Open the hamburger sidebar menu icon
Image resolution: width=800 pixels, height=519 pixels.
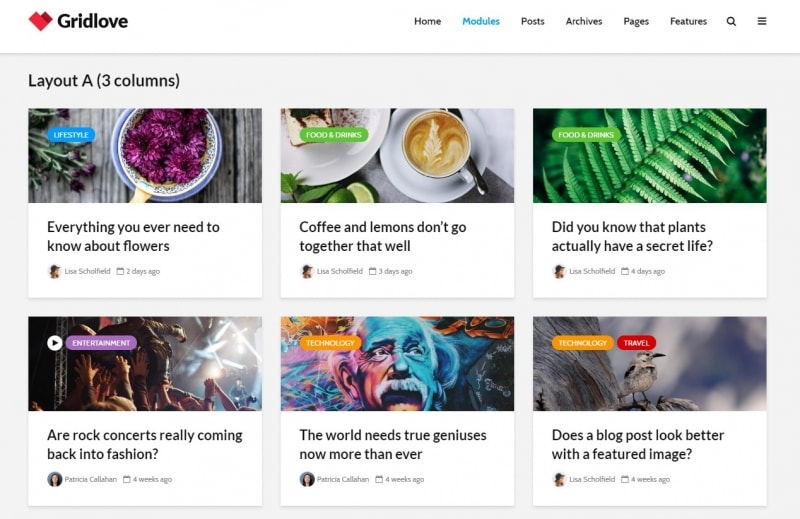point(762,21)
